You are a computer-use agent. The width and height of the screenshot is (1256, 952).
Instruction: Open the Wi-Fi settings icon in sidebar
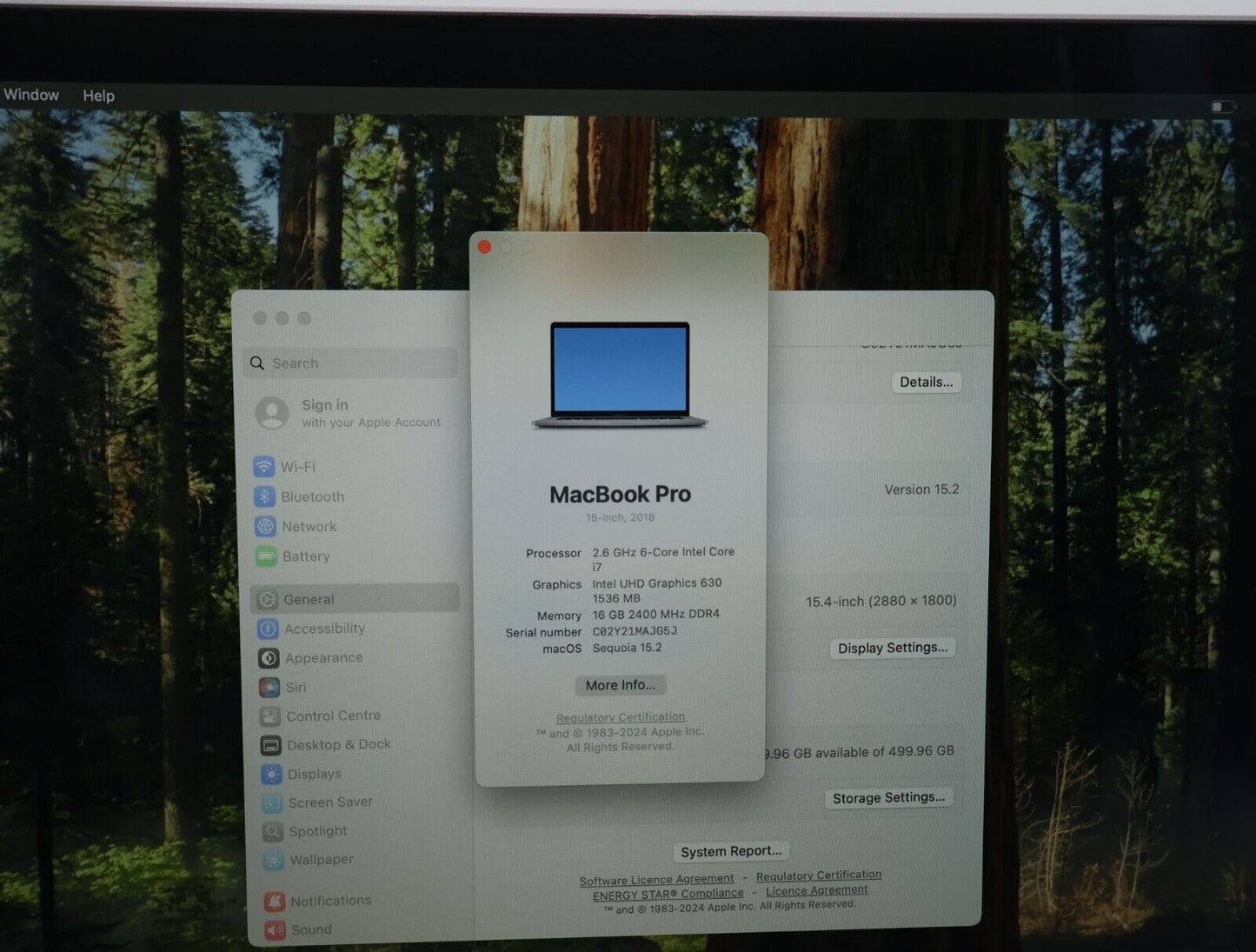coord(264,467)
